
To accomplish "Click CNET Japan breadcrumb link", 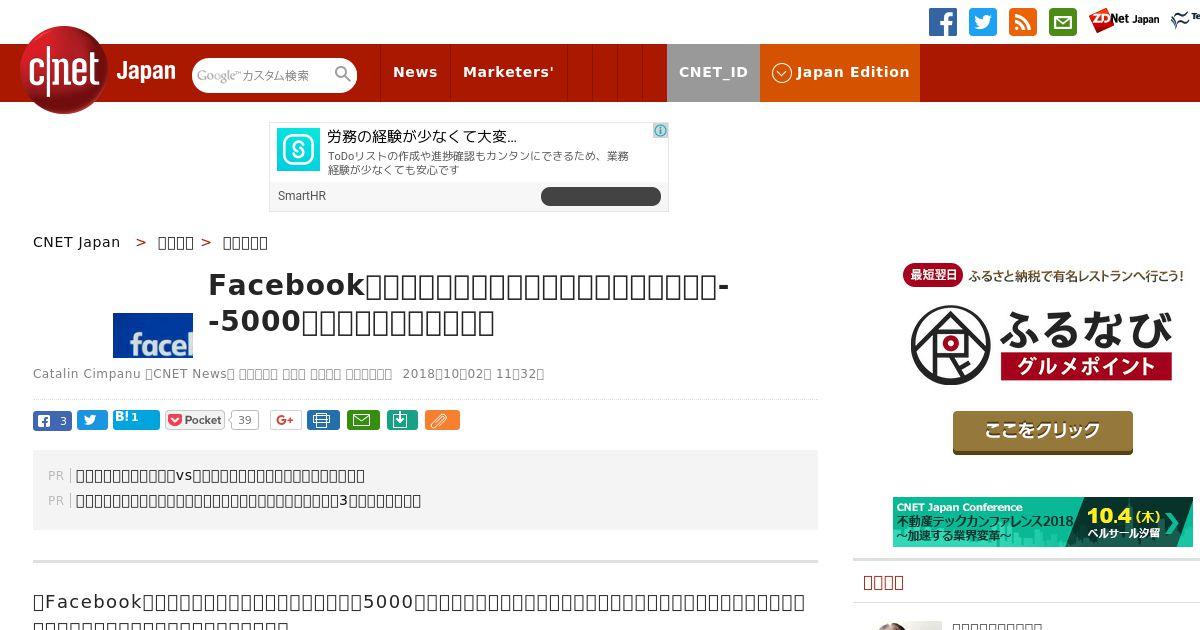I will [76, 242].
